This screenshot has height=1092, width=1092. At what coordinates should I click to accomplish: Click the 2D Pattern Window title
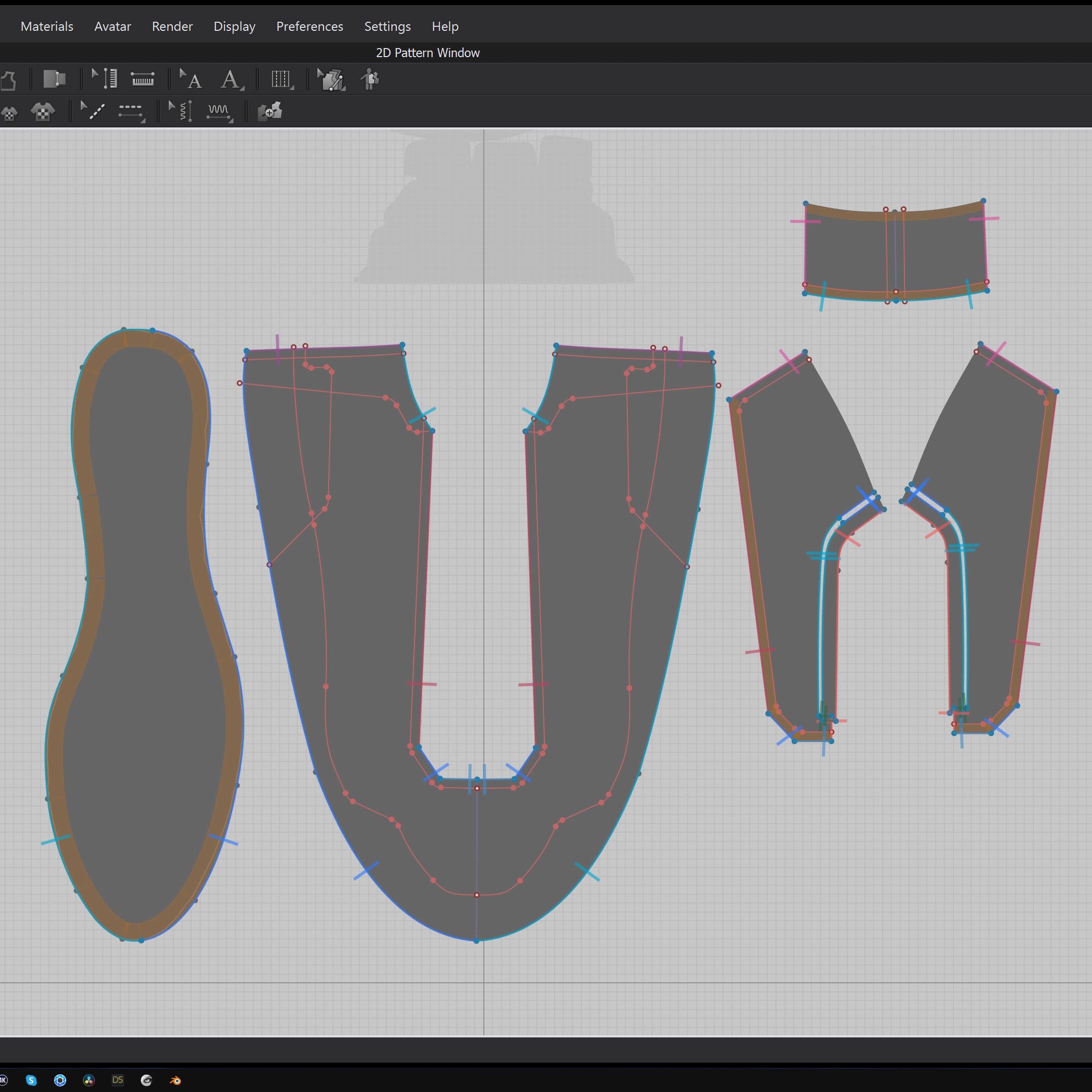(427, 53)
